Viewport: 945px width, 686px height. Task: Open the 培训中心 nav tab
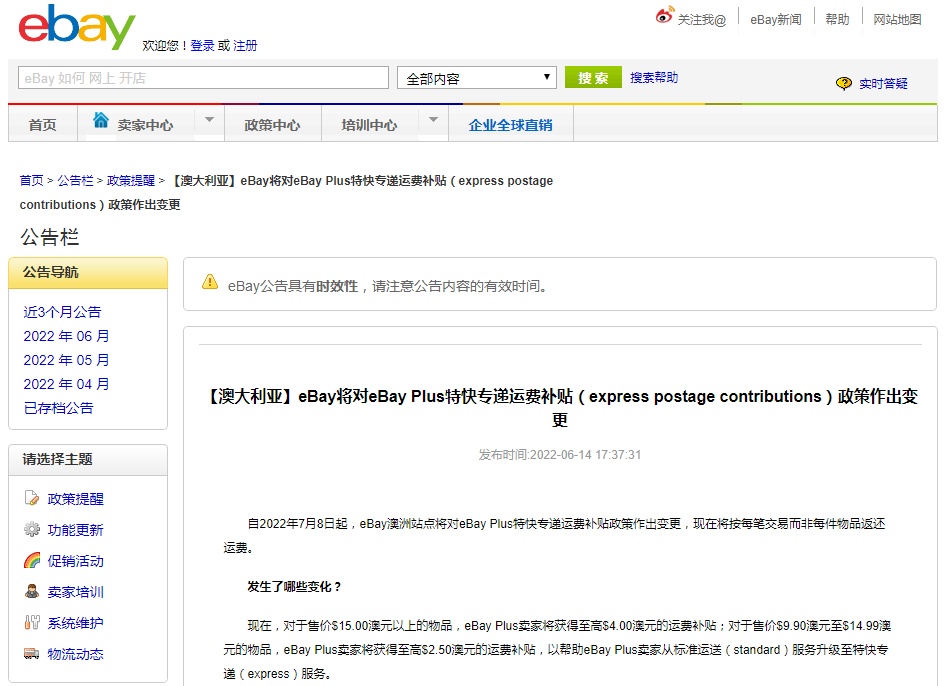click(x=369, y=125)
